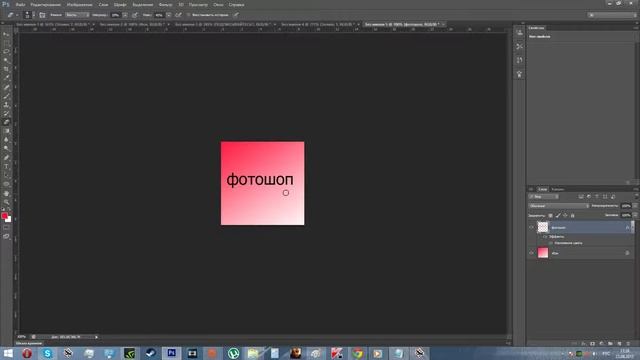The width and height of the screenshot is (640, 360).
Task: Select the Hand tool
Action: point(6,193)
